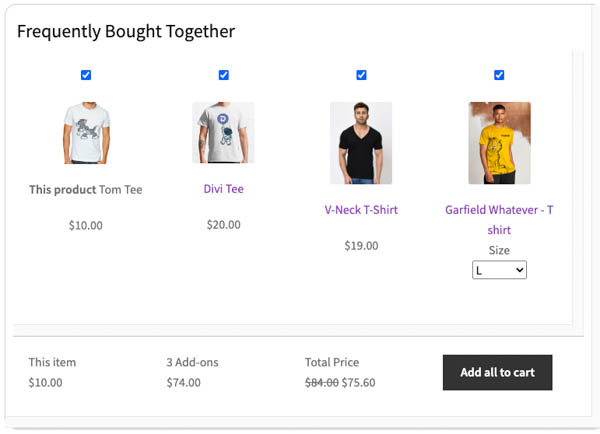The width and height of the screenshot is (600, 434).
Task: Uncheck the Divi Tee checkbox
Action: pos(223,75)
